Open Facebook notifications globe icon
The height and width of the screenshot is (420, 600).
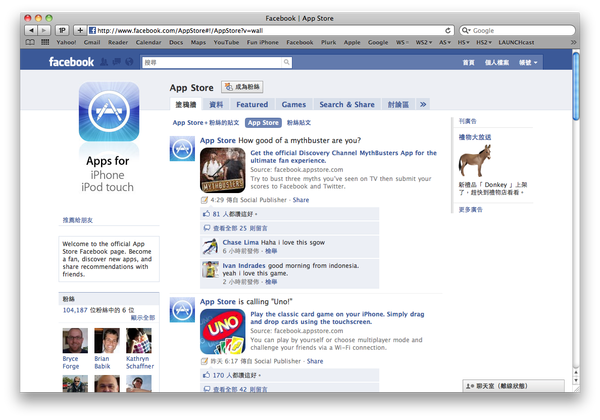(x=129, y=62)
